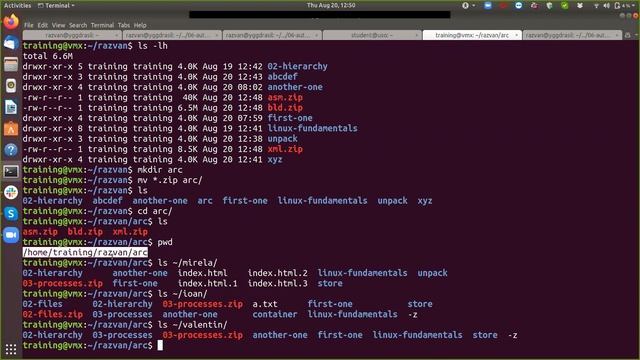Click the blue Zoom tray icon
This screenshot has width=640, height=360.
click(x=488, y=5)
